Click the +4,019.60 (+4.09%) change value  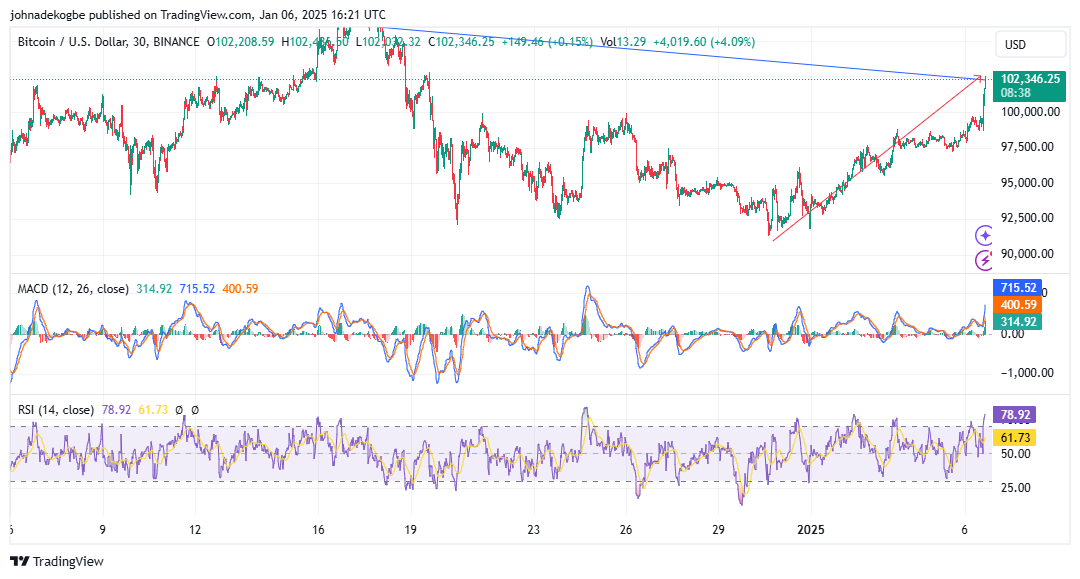pos(704,42)
